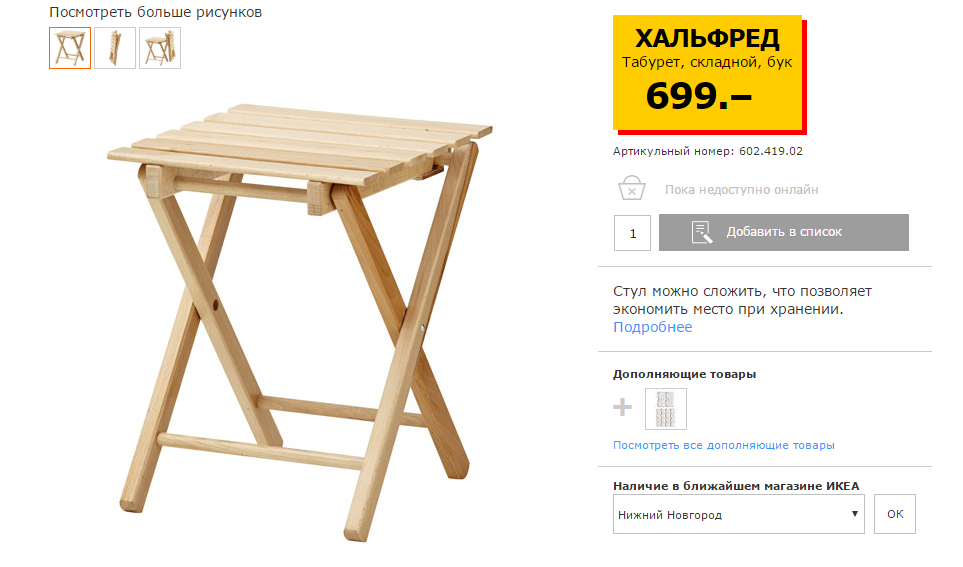Open Посмотреть все дополняющие товары link
963x567 pixels.
[x=723, y=445]
